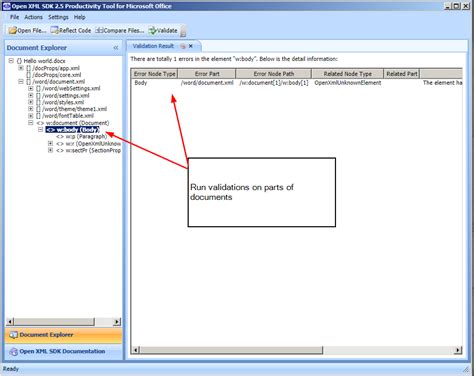
Task: Open the Settings menu
Action: (x=58, y=17)
